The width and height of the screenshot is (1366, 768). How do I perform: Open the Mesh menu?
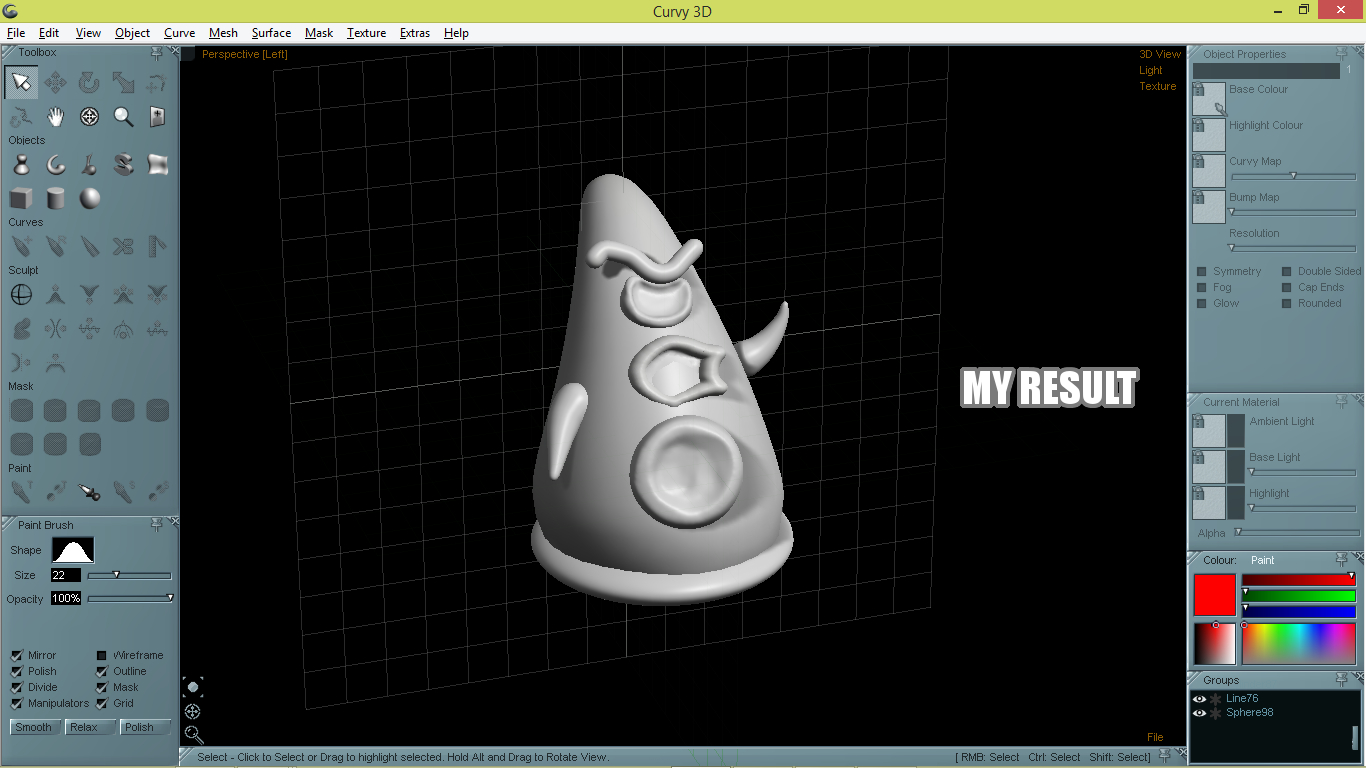click(223, 33)
